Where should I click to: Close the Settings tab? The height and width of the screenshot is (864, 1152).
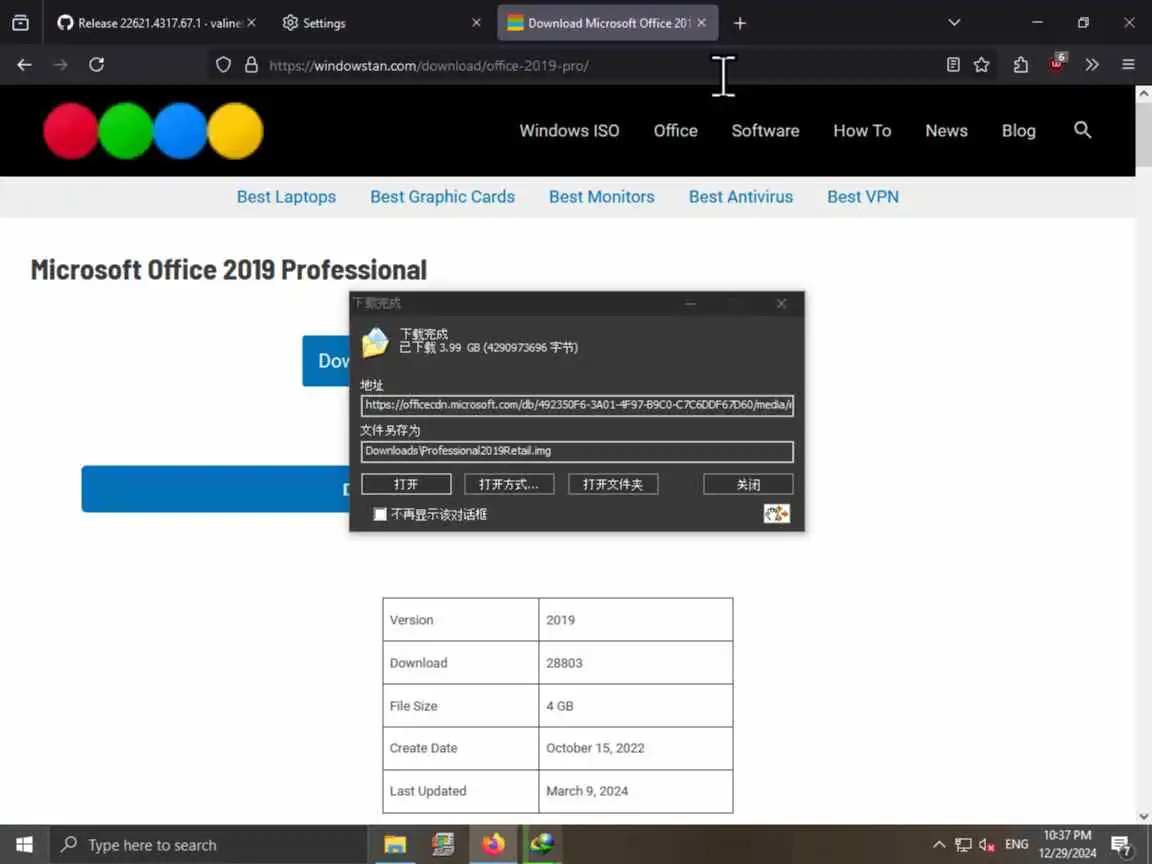click(x=476, y=23)
